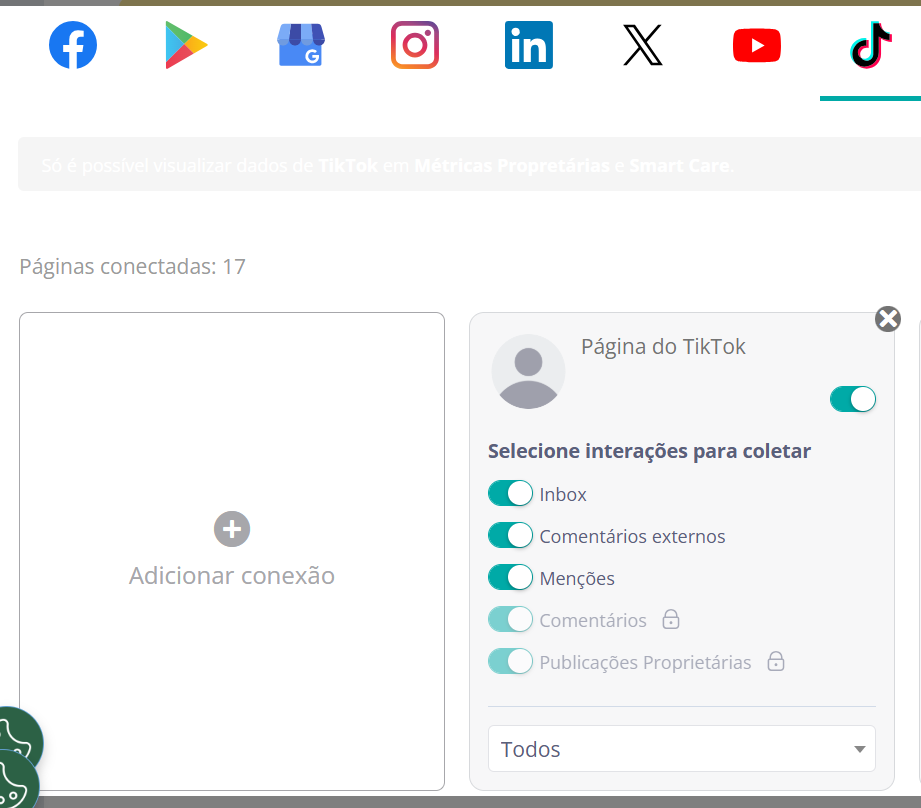Remove the TikTok page card with X

point(888,319)
